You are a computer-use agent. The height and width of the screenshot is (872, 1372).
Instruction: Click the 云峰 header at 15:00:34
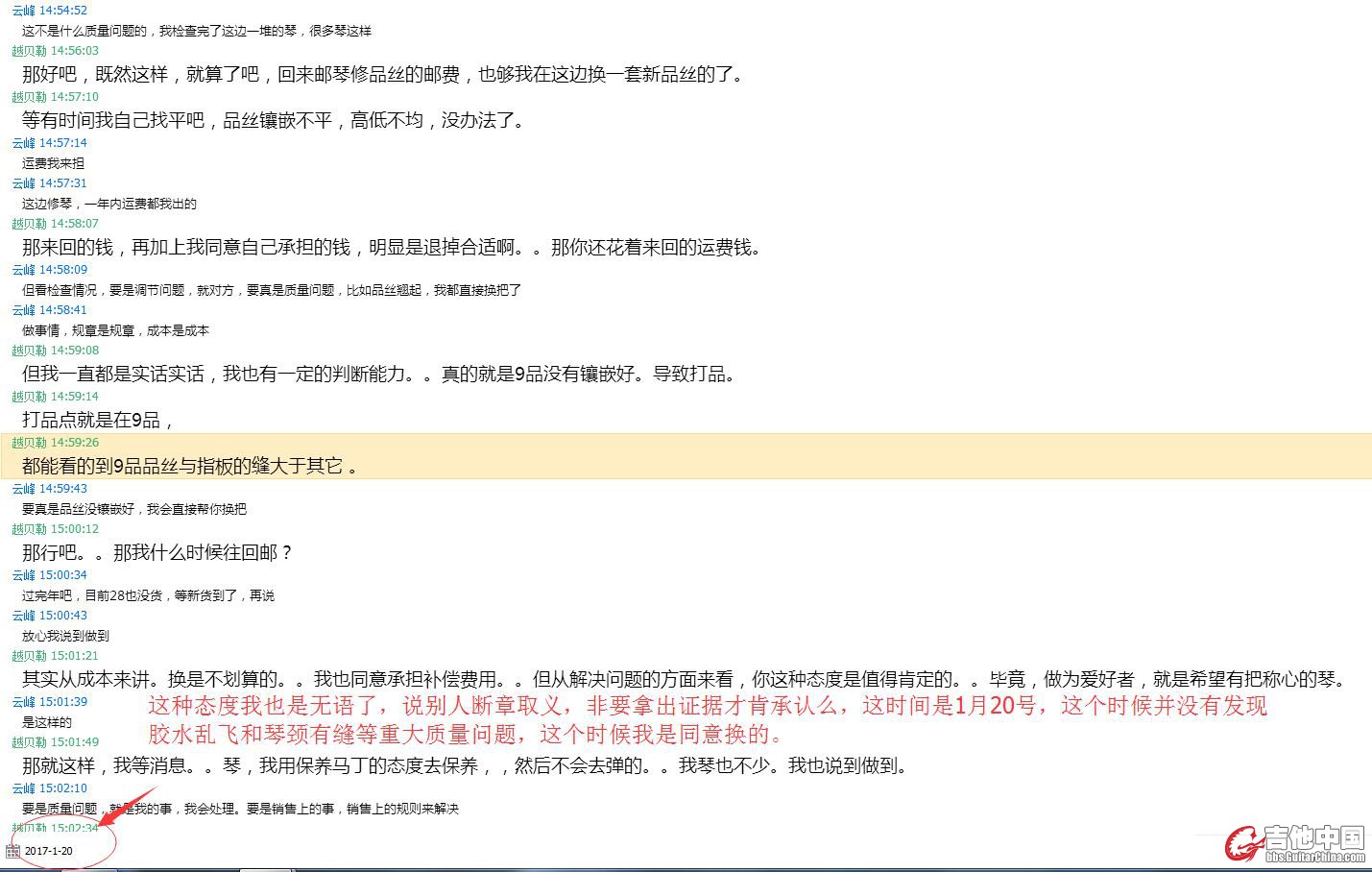(49, 575)
